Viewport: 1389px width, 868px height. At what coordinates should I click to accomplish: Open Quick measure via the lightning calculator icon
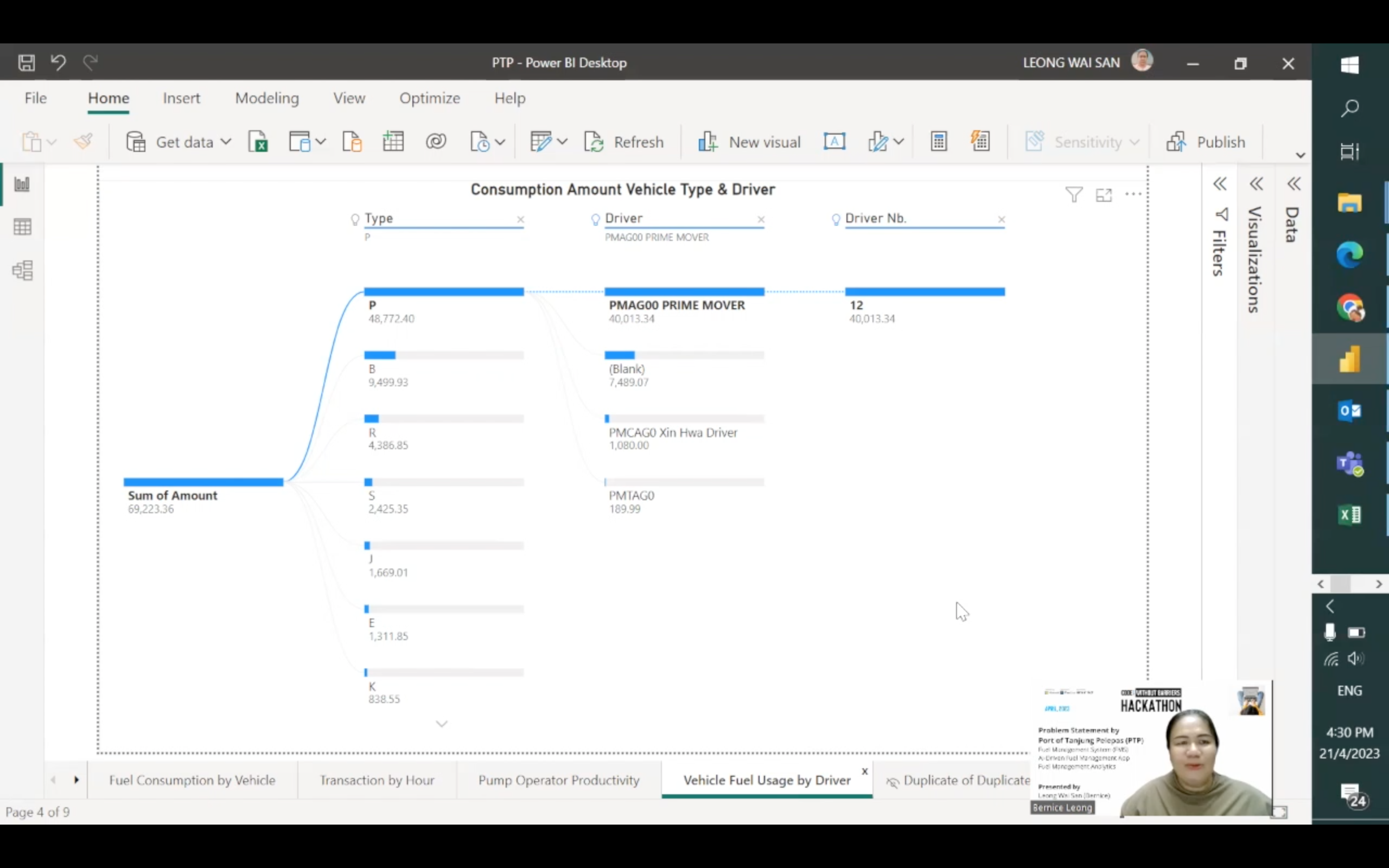tap(980, 140)
